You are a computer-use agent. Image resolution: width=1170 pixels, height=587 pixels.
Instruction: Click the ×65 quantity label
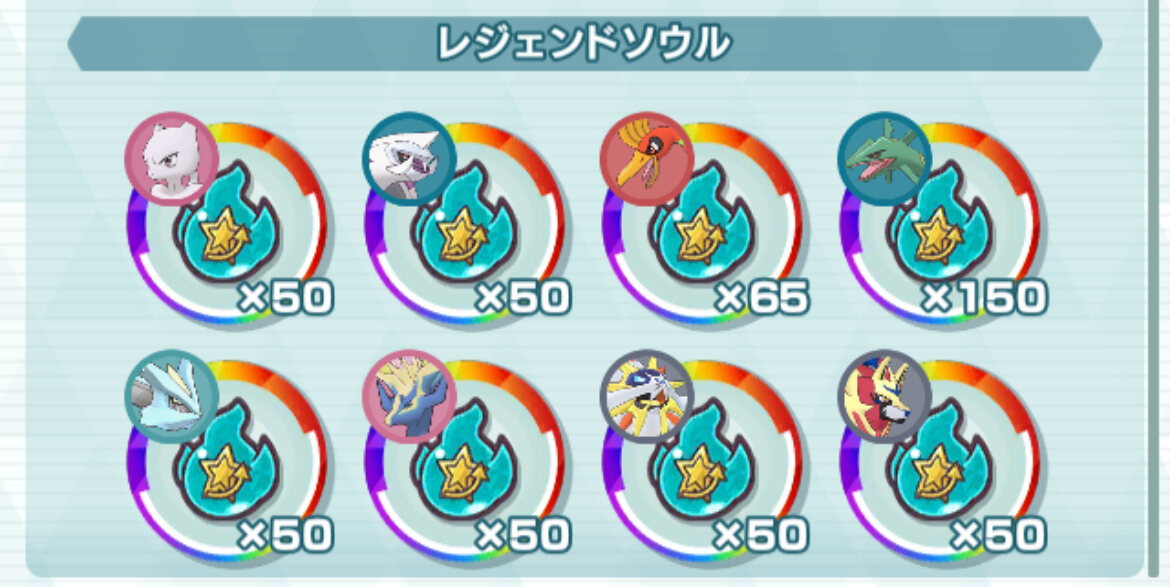click(x=761, y=298)
